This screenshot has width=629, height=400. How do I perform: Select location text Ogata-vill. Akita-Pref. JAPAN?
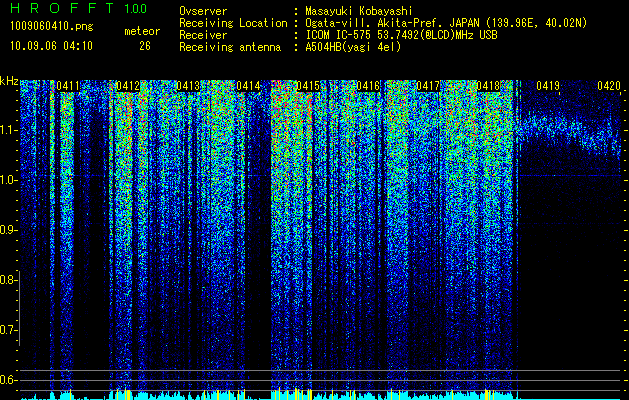point(392,23)
